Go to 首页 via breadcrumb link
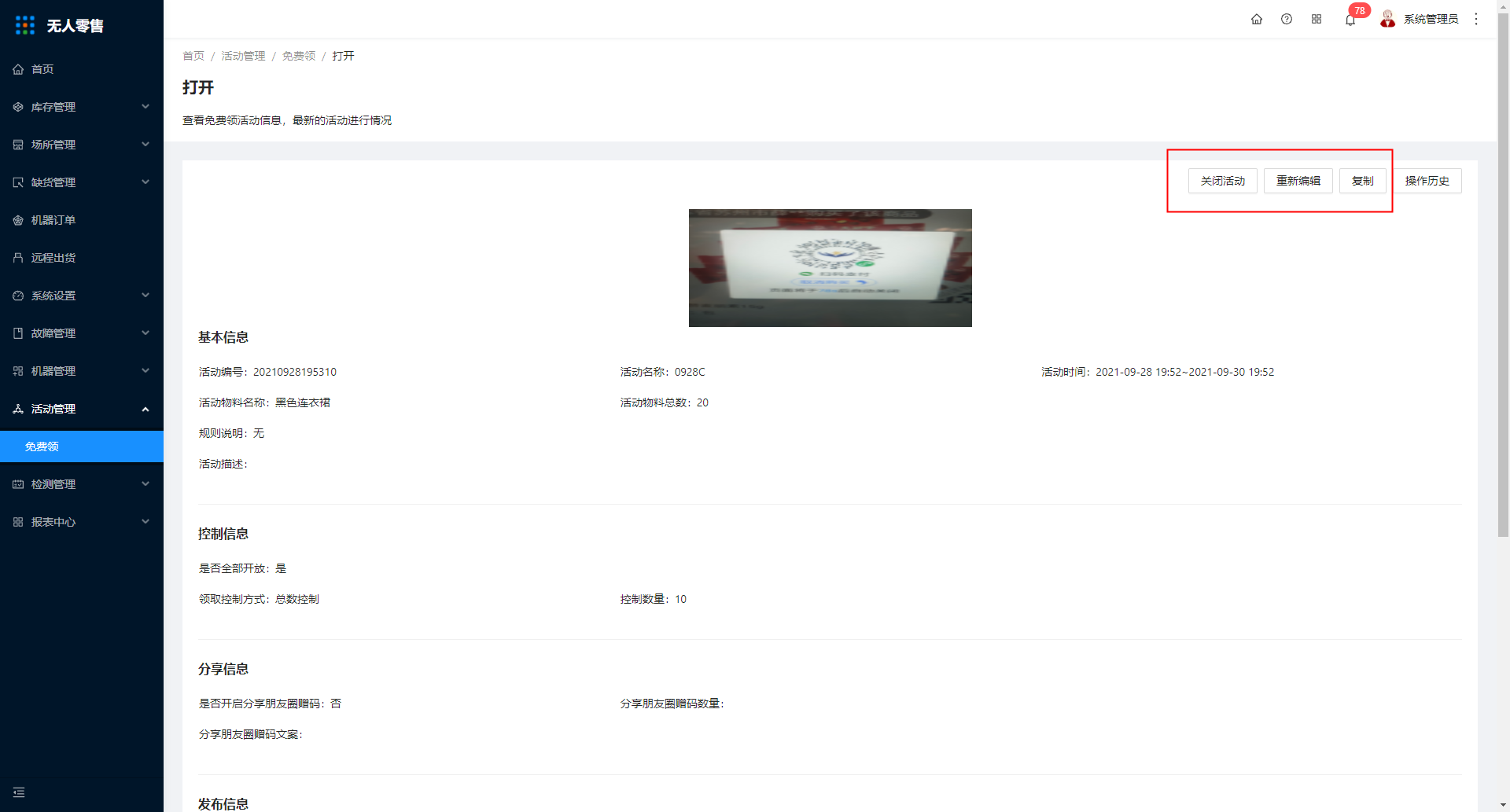This screenshot has width=1510, height=812. pos(193,56)
